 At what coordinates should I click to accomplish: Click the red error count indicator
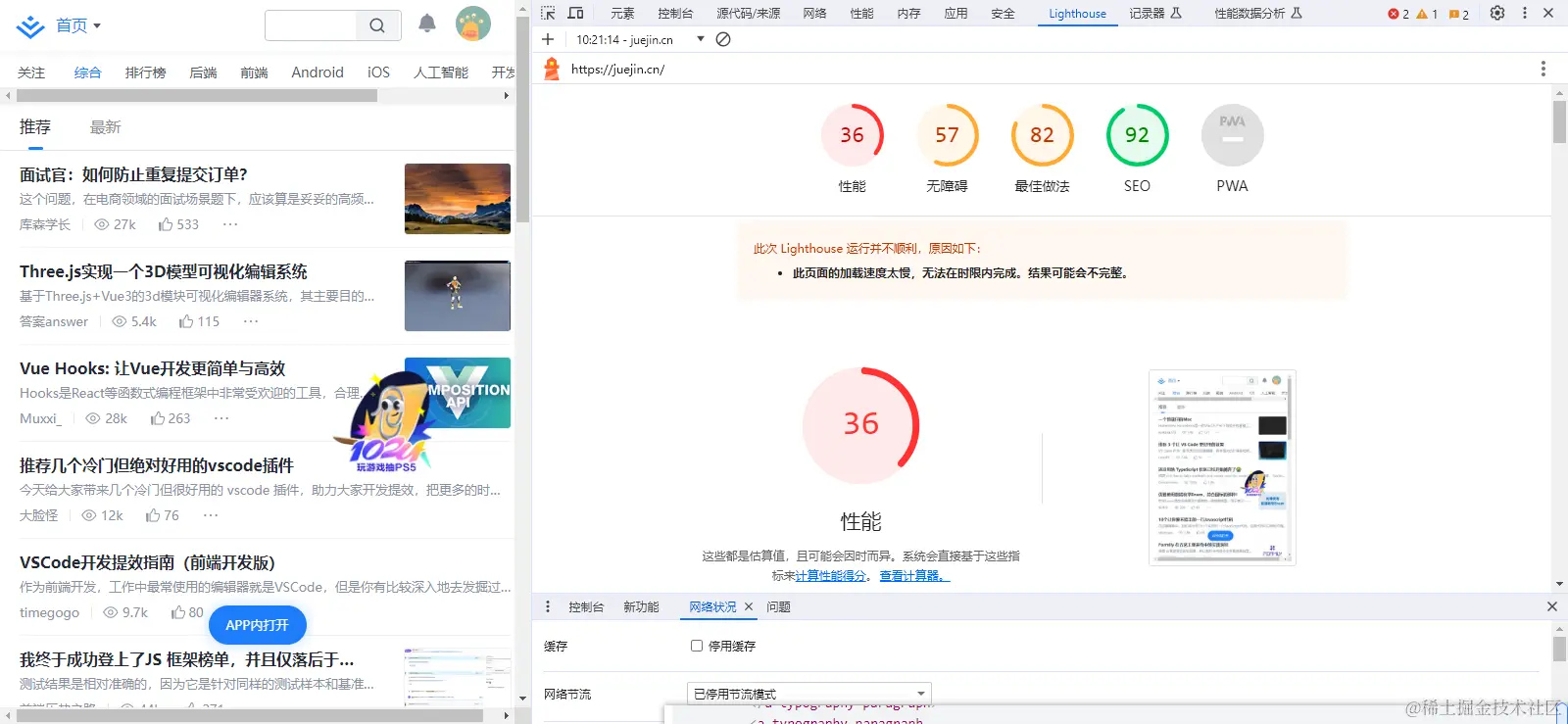pos(1398,14)
